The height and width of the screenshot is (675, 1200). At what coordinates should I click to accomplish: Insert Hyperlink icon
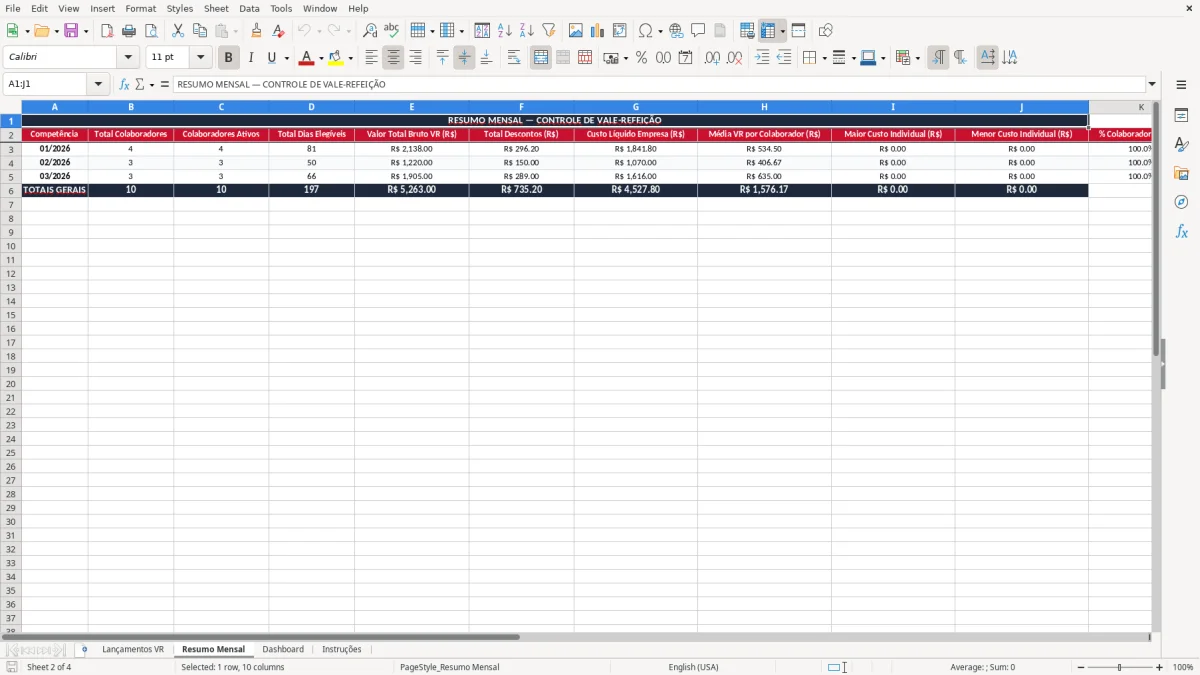[x=676, y=31]
